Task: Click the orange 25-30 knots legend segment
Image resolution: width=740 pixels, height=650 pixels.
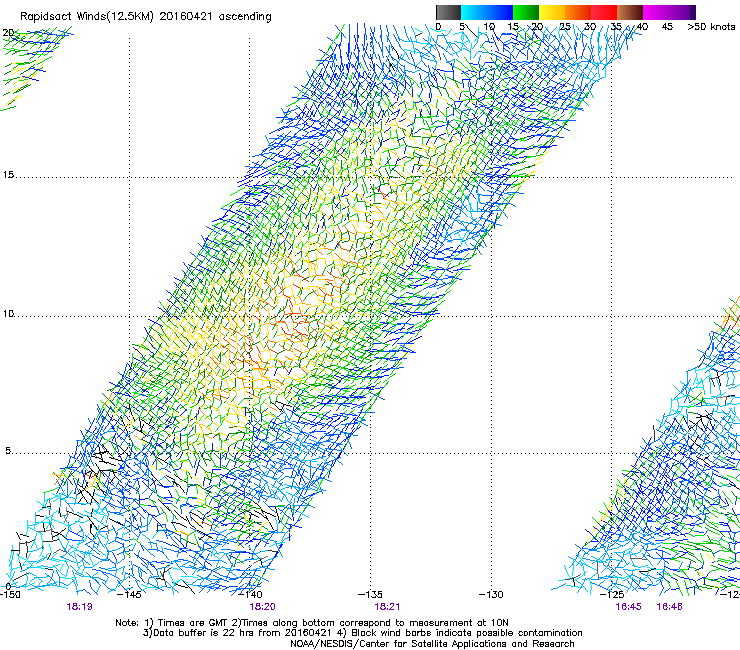Action: pos(578,12)
